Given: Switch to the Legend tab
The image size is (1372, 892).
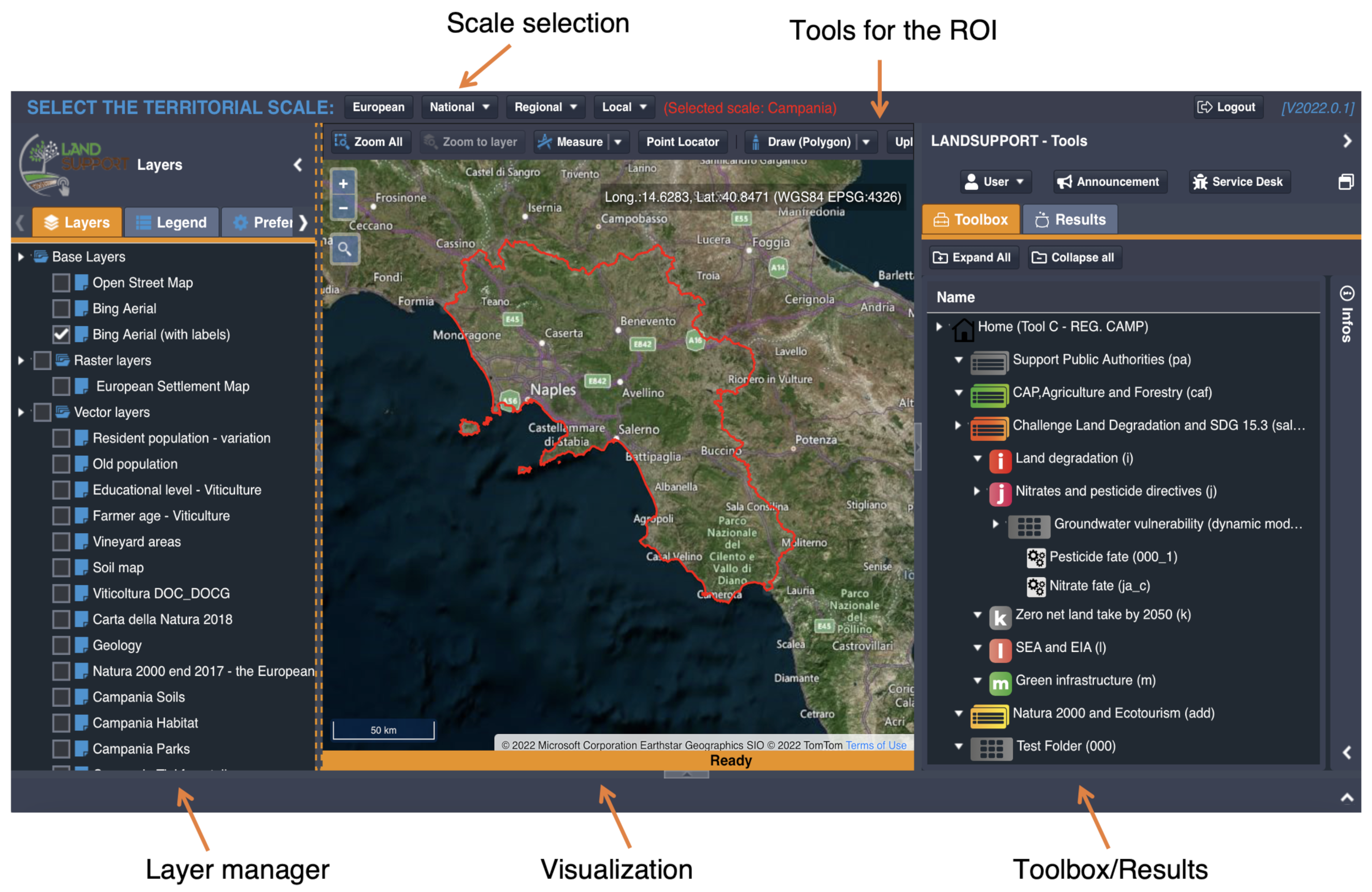Looking at the screenshot, I should tap(172, 222).
